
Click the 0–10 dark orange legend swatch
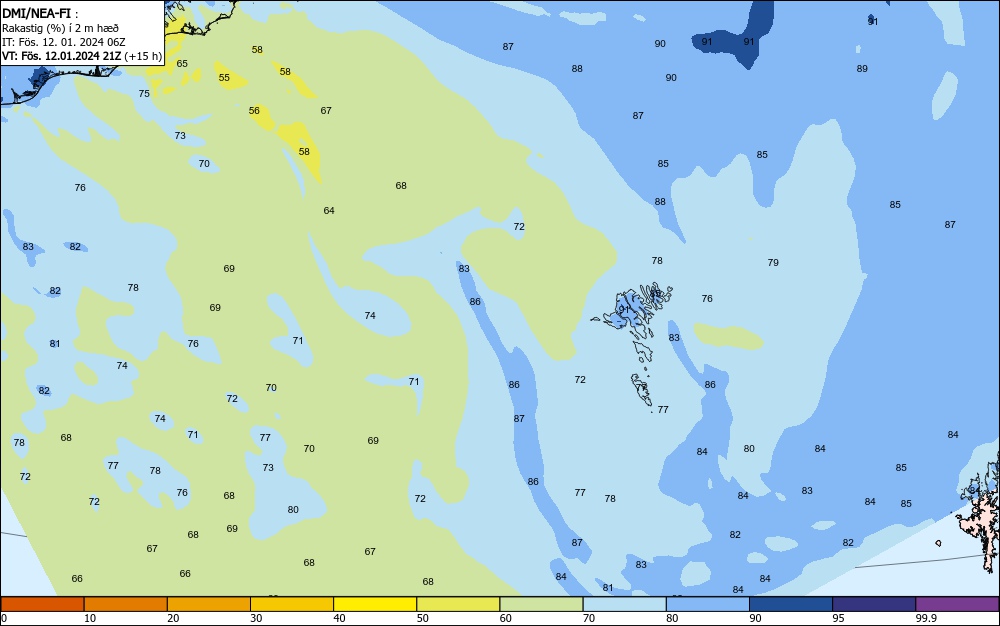point(42,604)
